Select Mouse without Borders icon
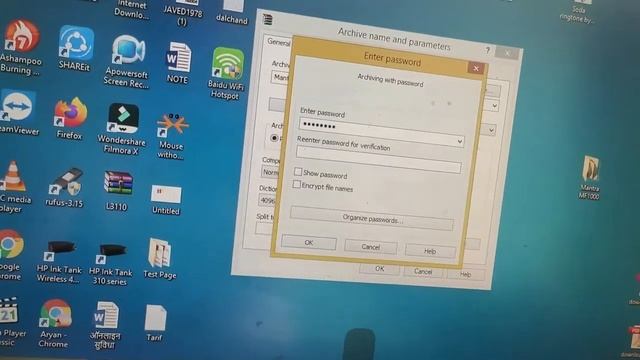The width and height of the screenshot is (640, 360). pyautogui.click(x=171, y=136)
